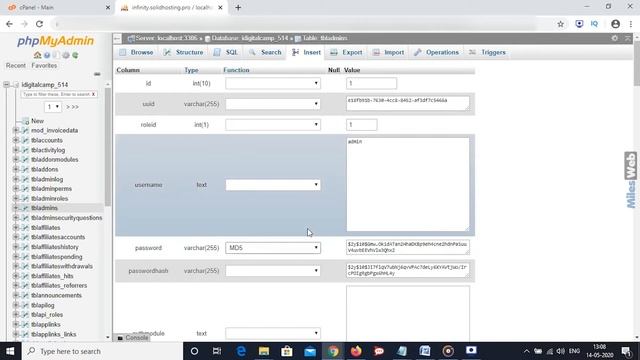
Task: Open Microsoft Edge from the taskbar
Action: point(241,351)
